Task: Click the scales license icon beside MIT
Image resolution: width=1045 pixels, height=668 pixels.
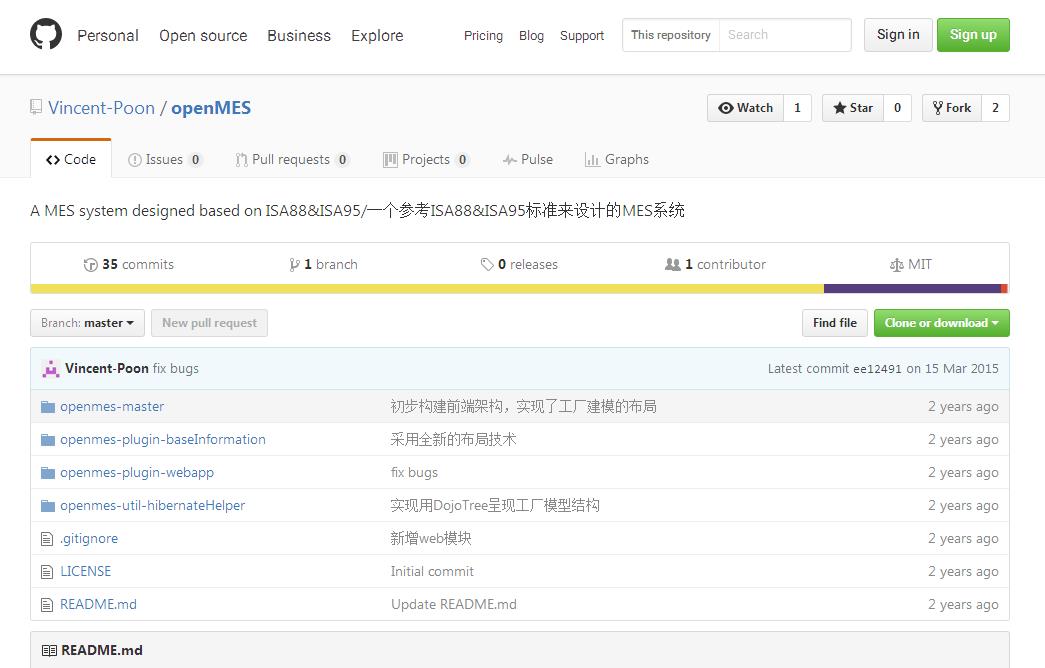Action: coord(896,265)
